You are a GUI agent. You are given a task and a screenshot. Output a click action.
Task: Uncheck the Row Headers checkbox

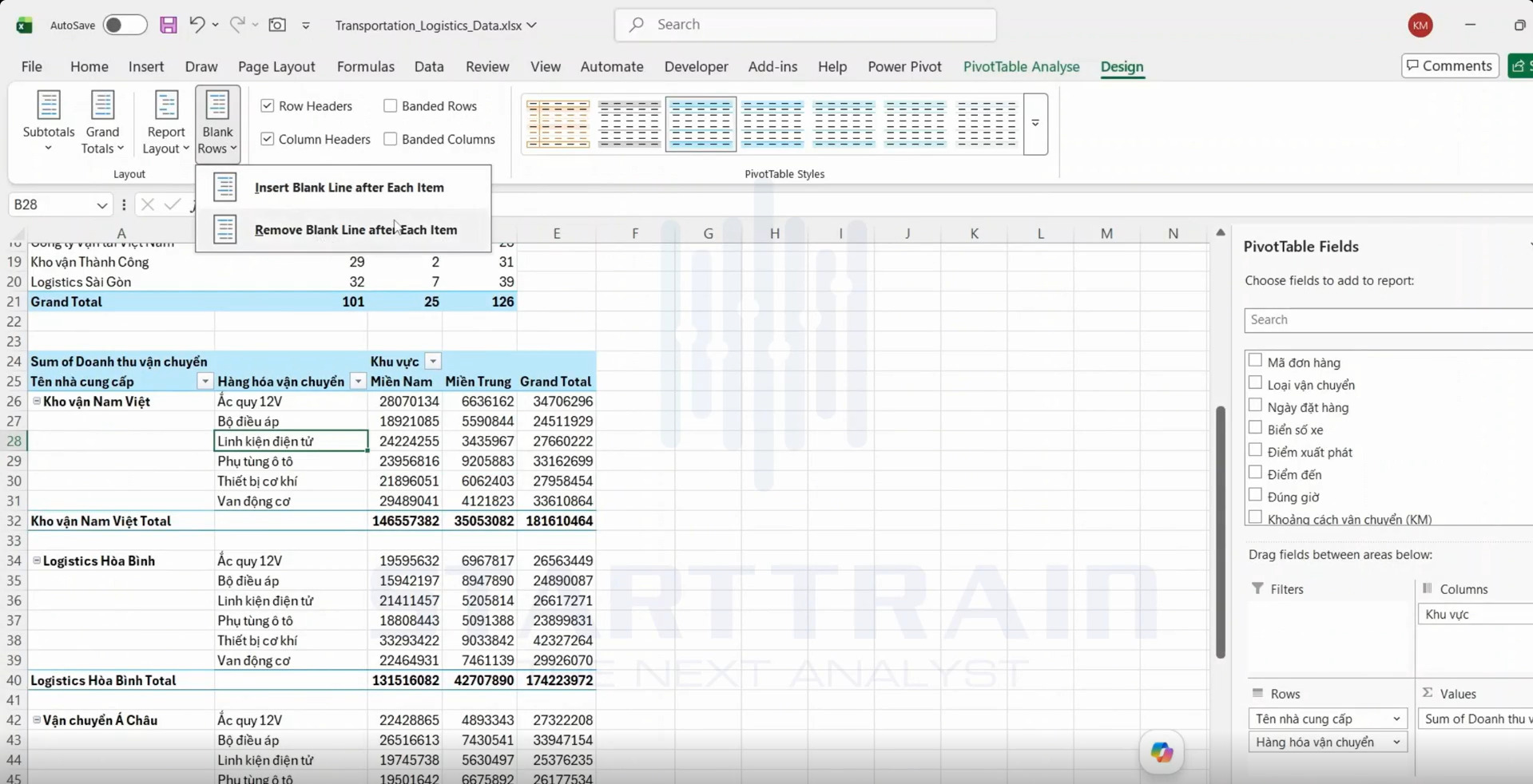pos(268,105)
